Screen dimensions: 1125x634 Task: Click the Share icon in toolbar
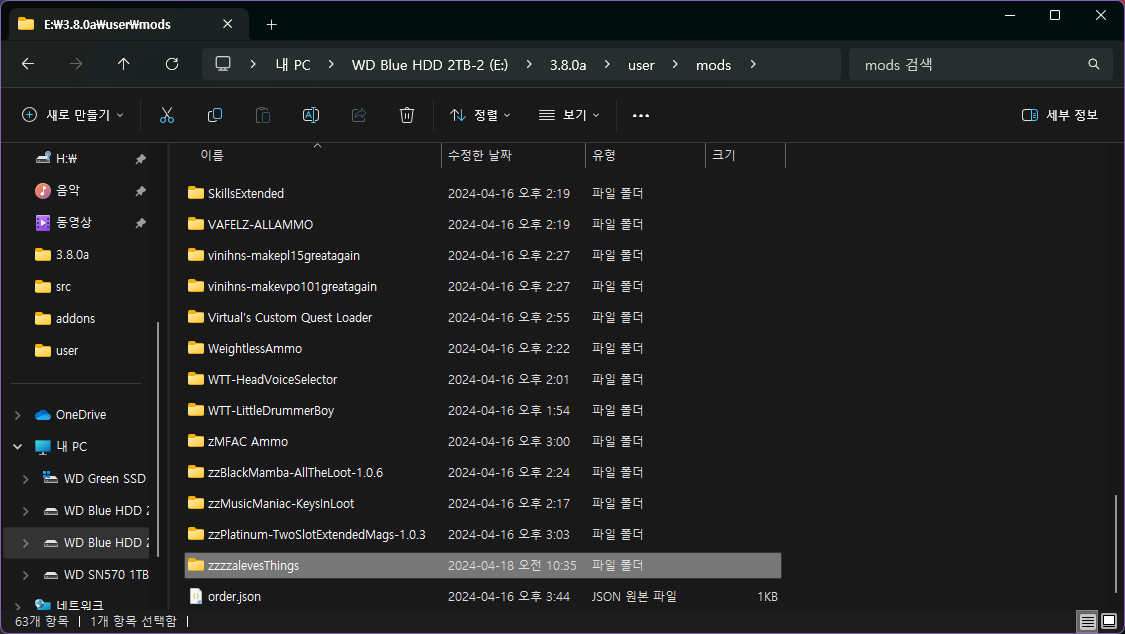359,115
